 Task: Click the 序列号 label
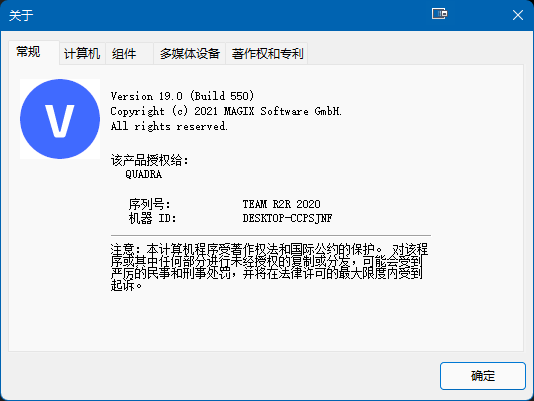149,204
